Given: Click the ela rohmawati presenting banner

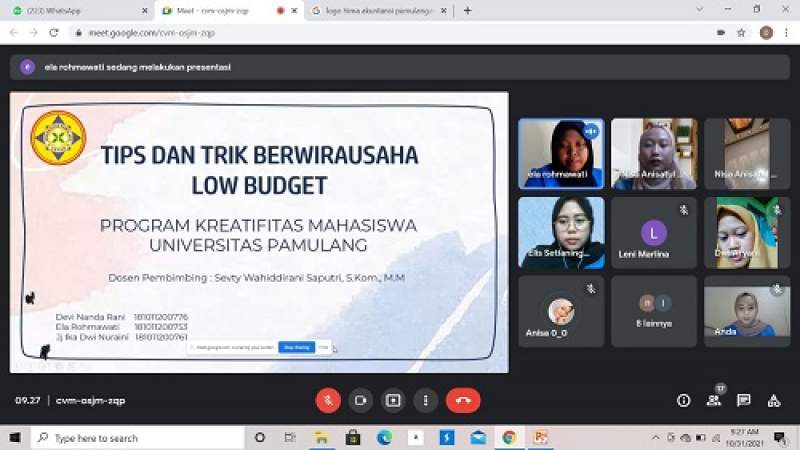Looking at the screenshot, I should click(400, 67).
